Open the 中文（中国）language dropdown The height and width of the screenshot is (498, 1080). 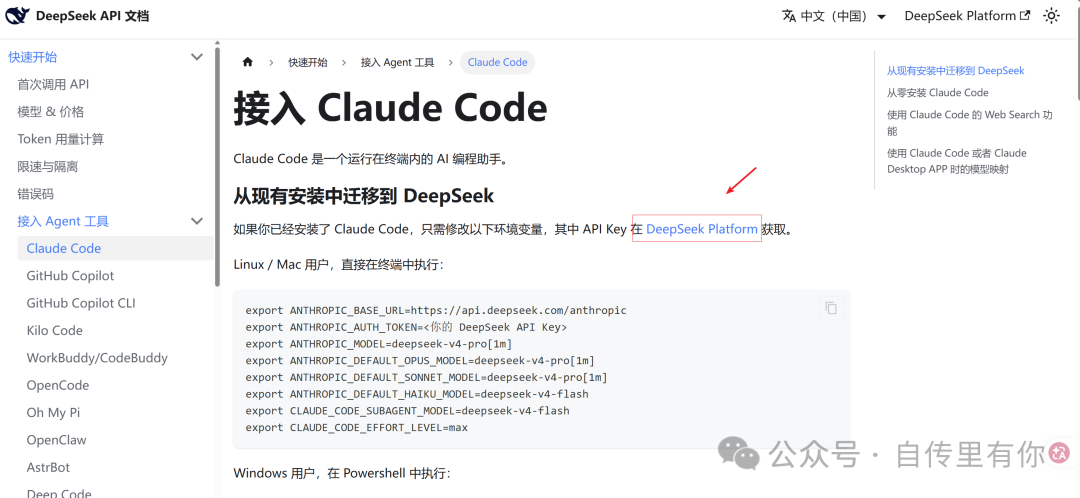835,16
